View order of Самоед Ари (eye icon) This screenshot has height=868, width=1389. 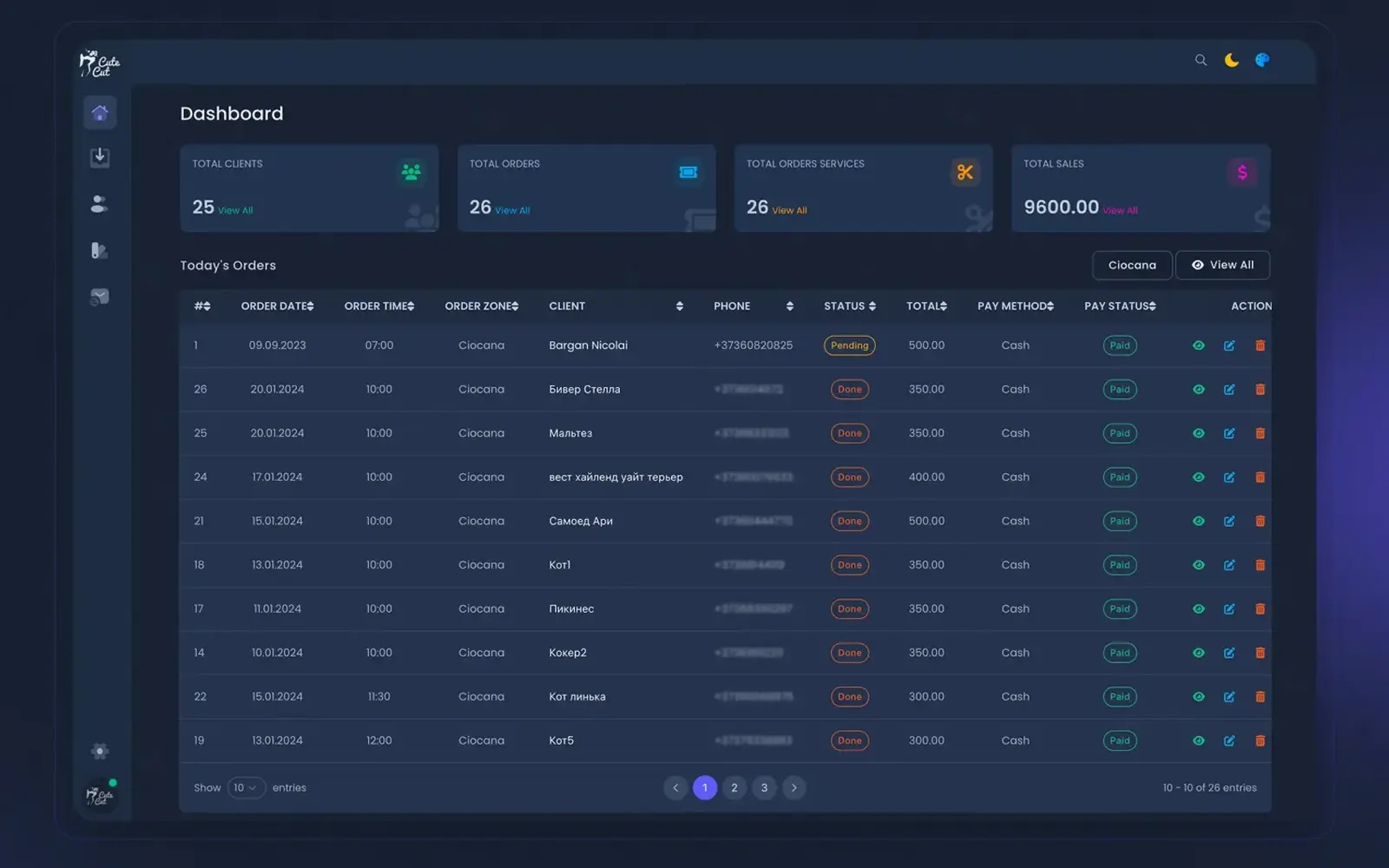(x=1198, y=521)
